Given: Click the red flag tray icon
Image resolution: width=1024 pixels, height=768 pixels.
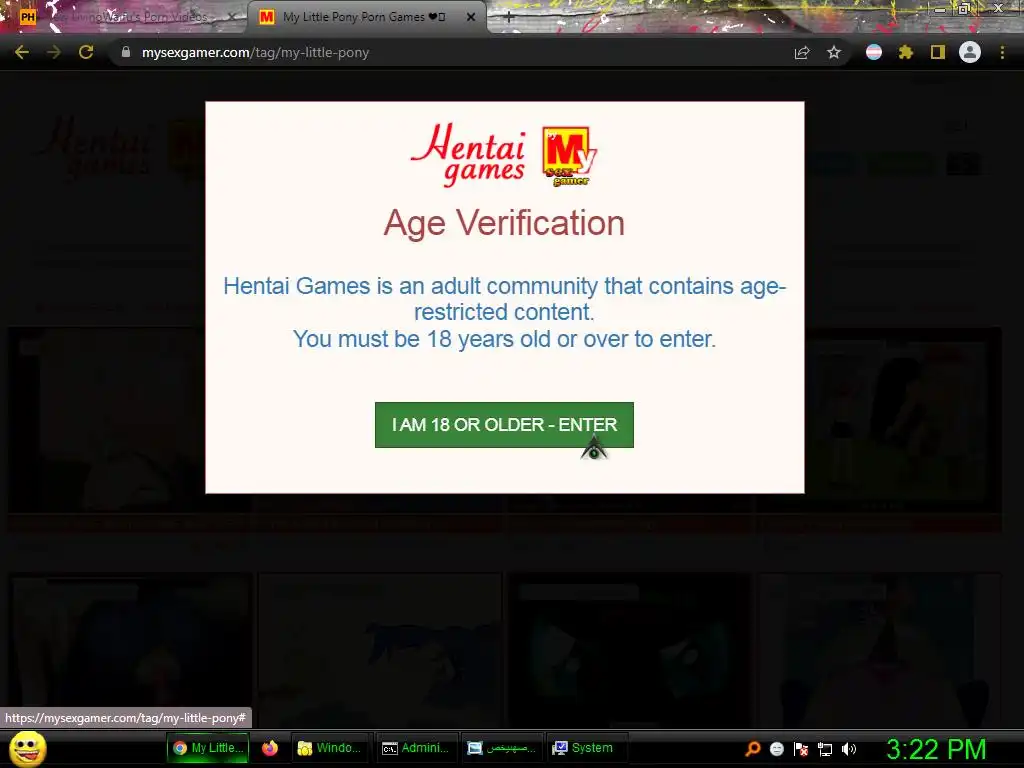Looking at the screenshot, I should 801,749.
